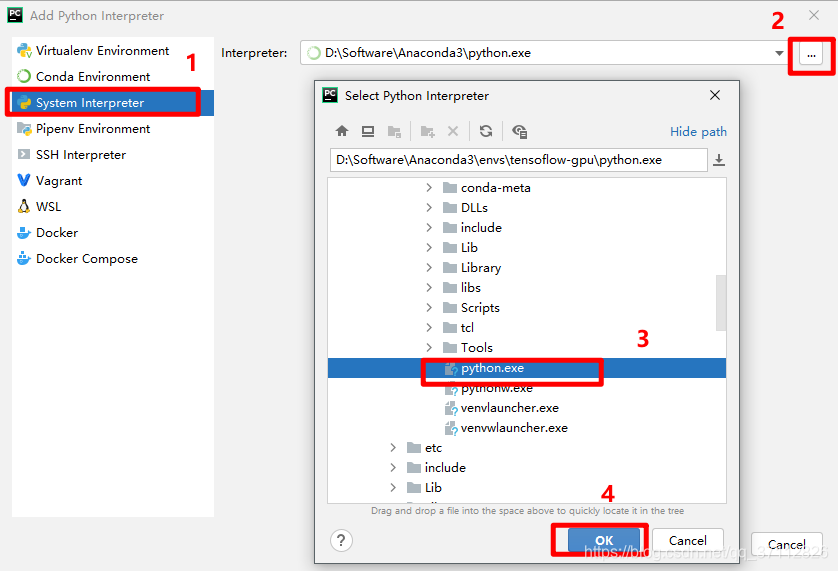This screenshot has width=838, height=571.
Task: Click the New Folder toolbar icon
Action: point(428,132)
